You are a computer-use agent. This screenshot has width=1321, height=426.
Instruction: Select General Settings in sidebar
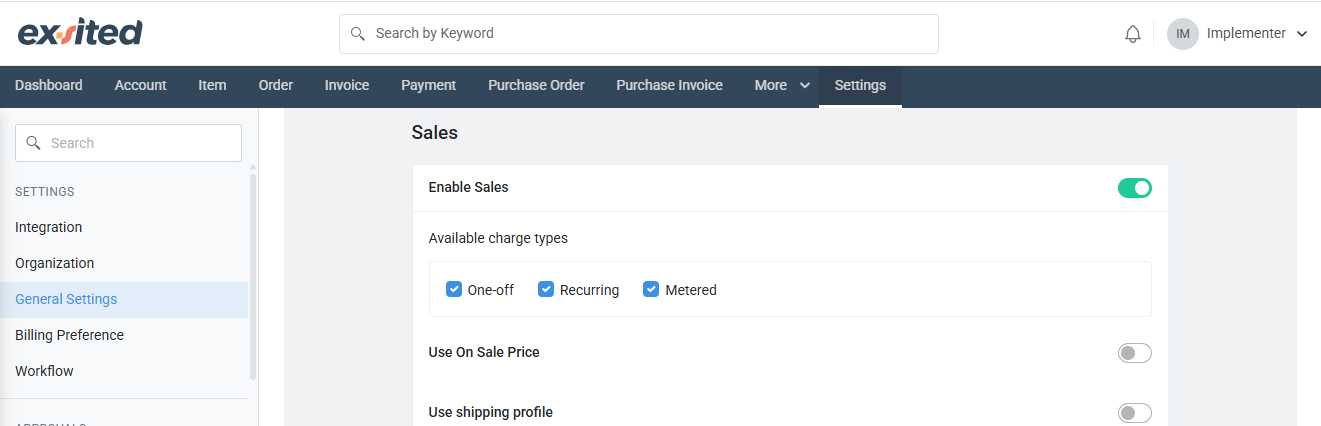[124, 299]
